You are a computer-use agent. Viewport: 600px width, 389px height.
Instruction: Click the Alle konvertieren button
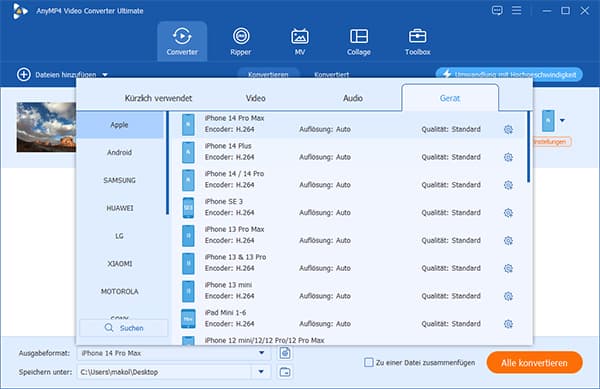click(535, 363)
